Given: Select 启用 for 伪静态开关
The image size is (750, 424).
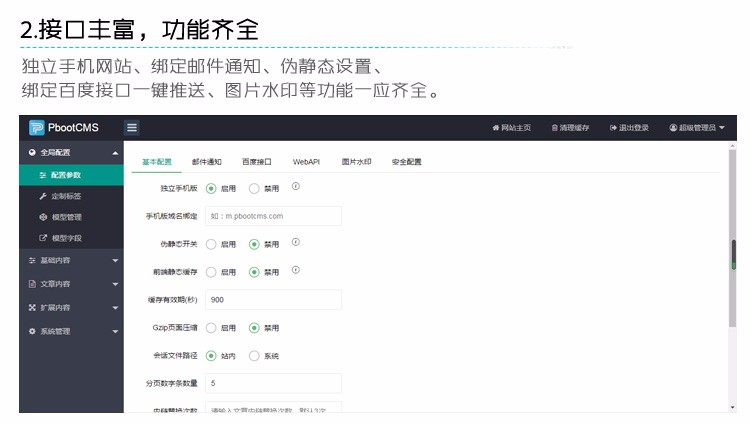Looking at the screenshot, I should click(x=211, y=244).
